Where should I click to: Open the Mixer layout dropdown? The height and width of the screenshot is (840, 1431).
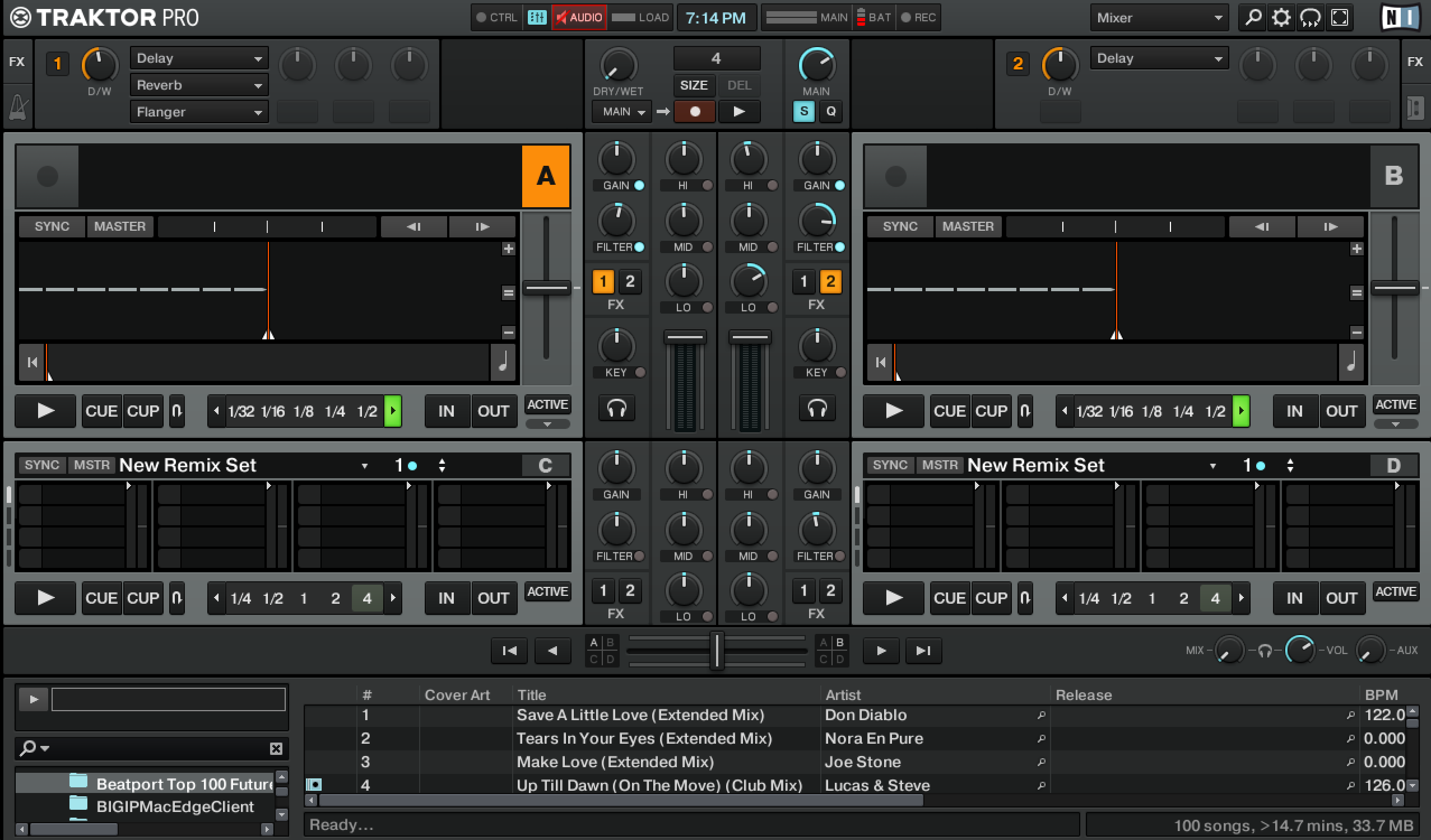(1159, 17)
